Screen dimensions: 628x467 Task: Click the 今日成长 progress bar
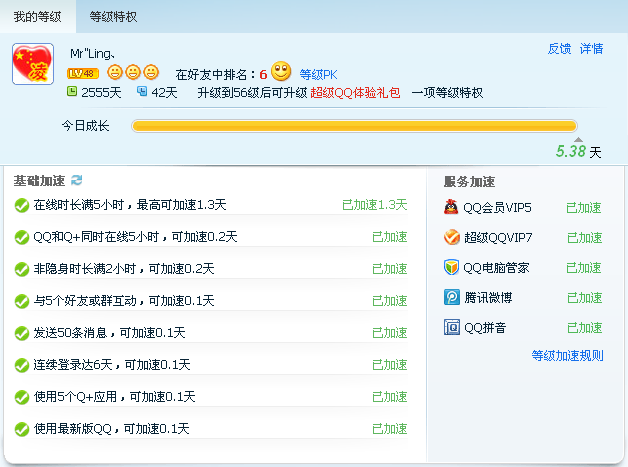click(354, 126)
